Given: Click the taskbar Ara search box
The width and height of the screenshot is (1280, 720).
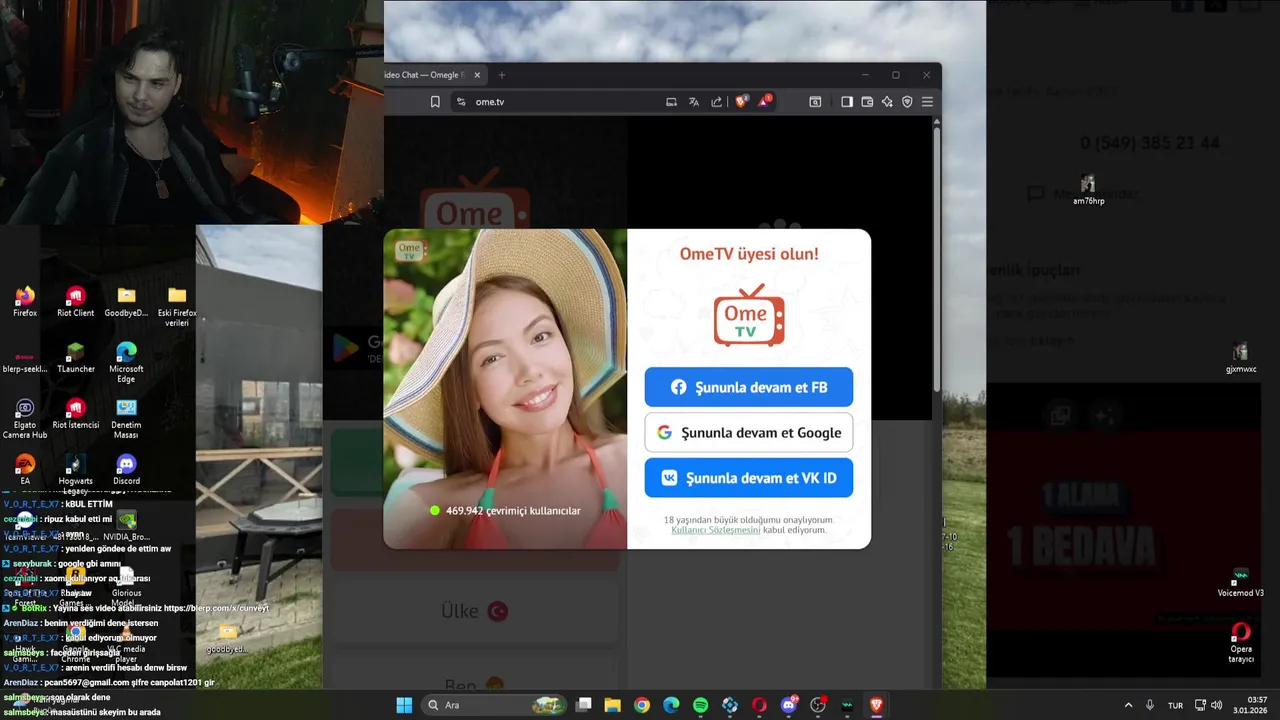Looking at the screenshot, I should point(495,705).
